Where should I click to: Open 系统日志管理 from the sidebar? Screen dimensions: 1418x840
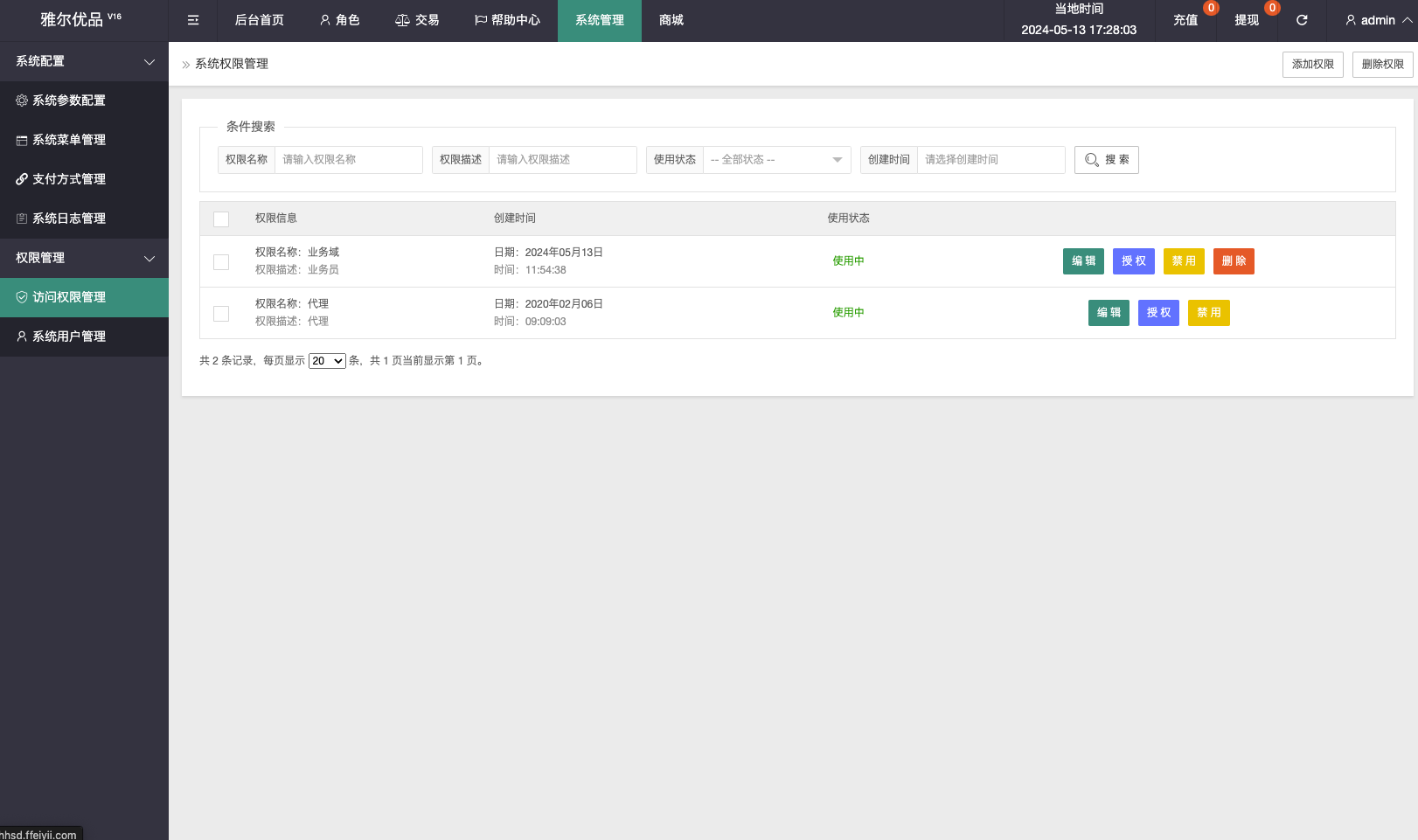coord(68,219)
